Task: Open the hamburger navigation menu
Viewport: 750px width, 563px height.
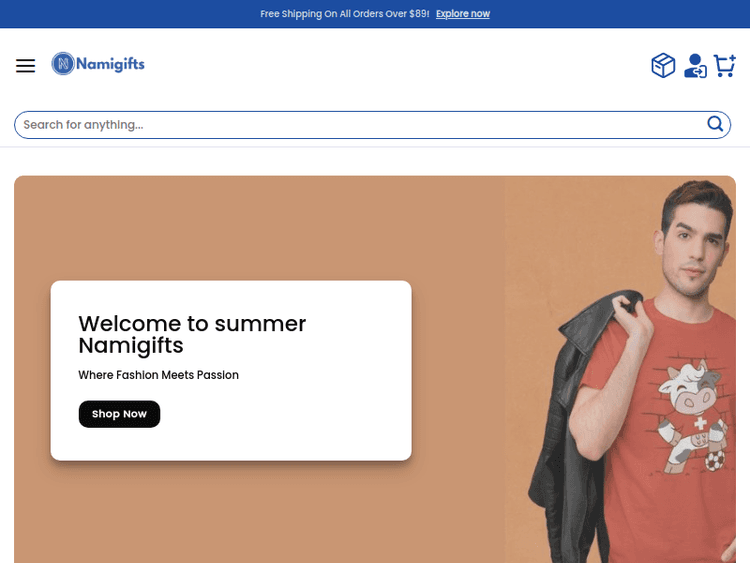Action: click(x=25, y=66)
